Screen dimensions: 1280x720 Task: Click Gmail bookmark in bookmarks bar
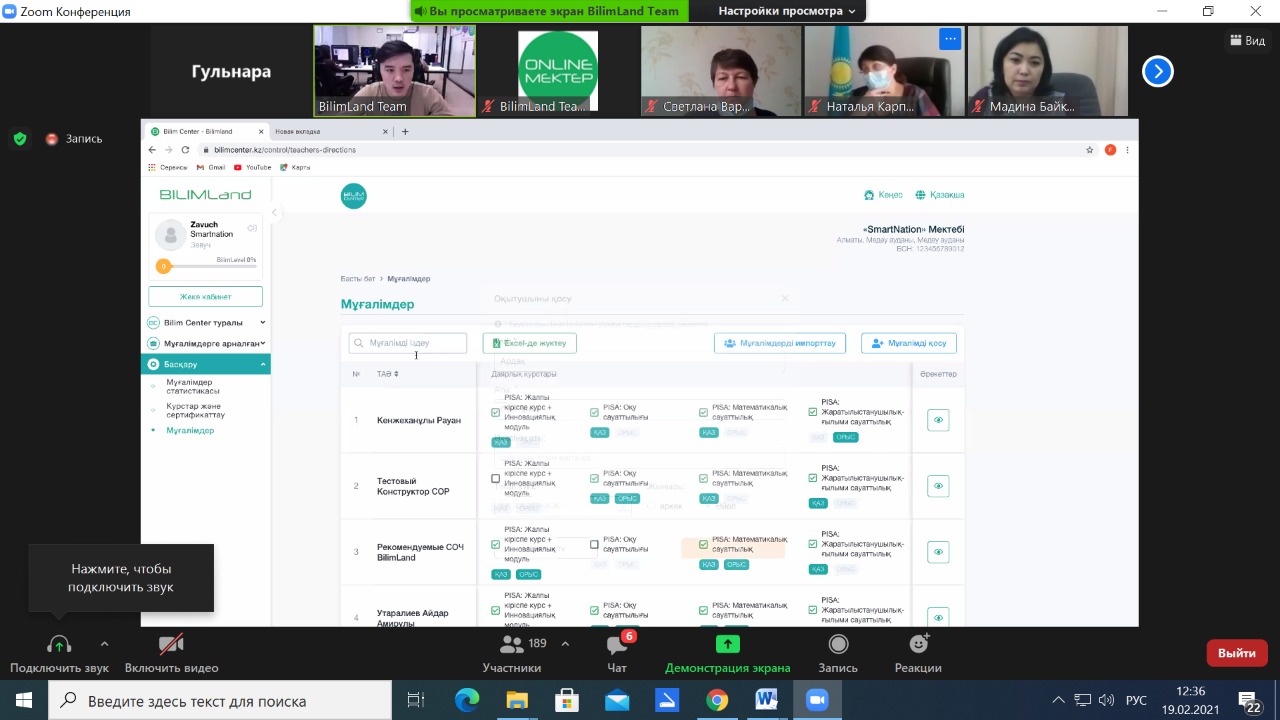click(211, 167)
